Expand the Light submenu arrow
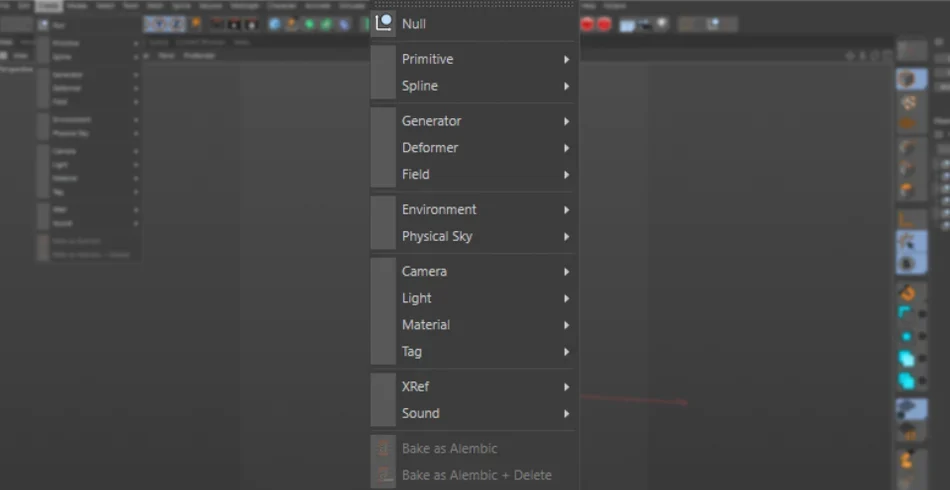 (566, 298)
